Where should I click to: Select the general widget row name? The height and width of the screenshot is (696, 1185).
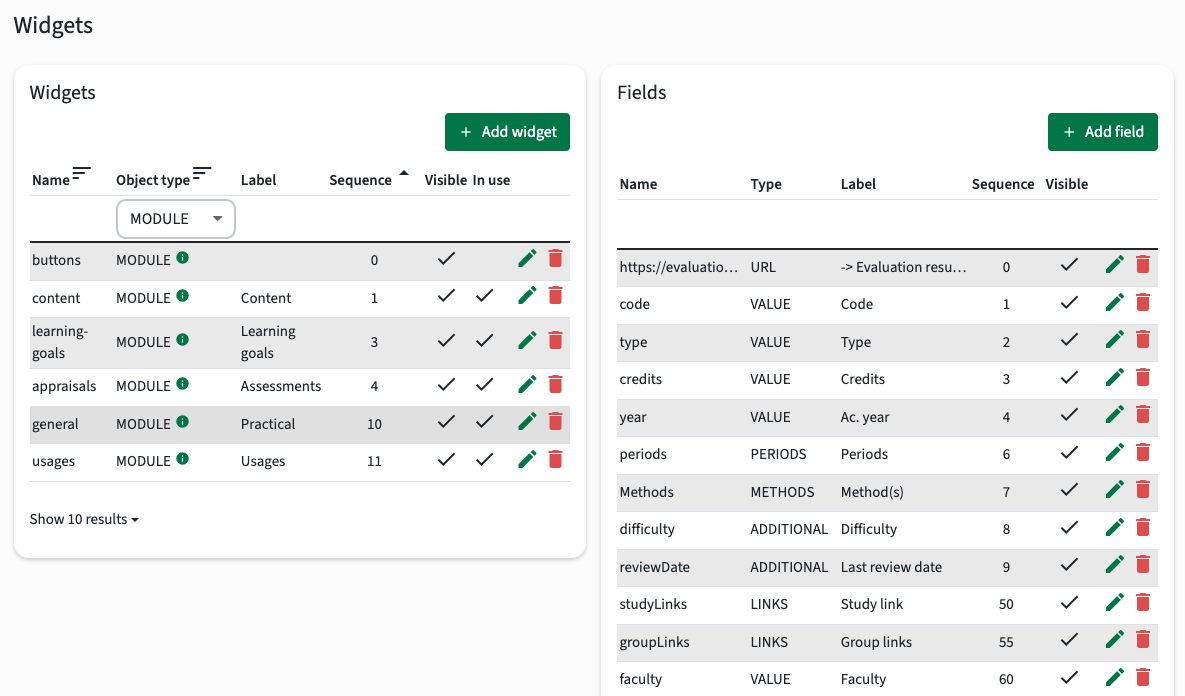point(55,424)
